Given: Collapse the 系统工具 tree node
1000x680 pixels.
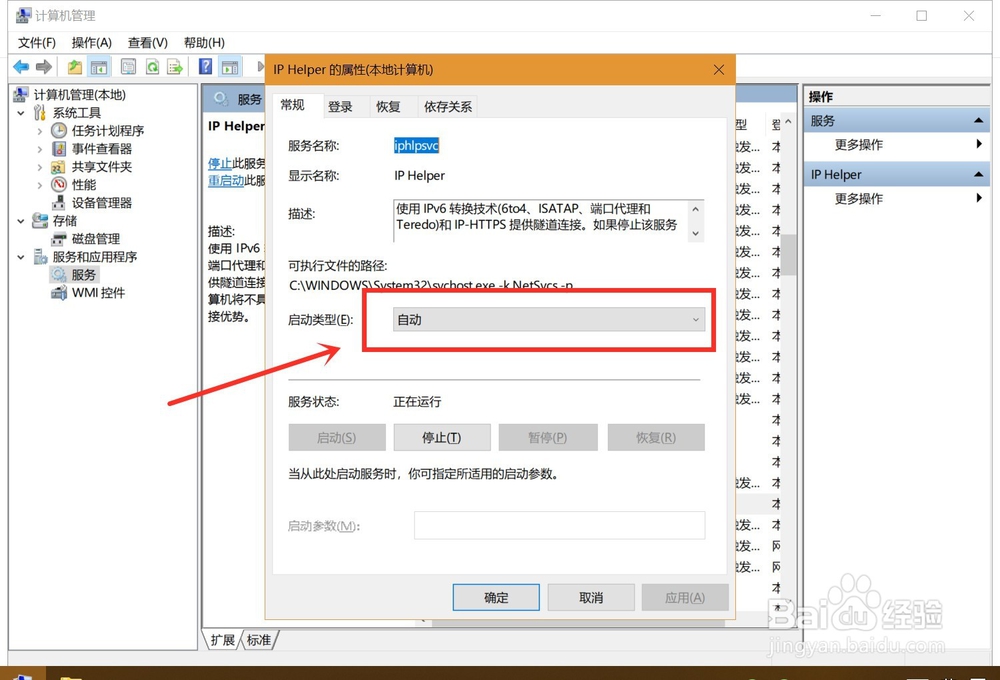Looking at the screenshot, I should pyautogui.click(x=22, y=113).
